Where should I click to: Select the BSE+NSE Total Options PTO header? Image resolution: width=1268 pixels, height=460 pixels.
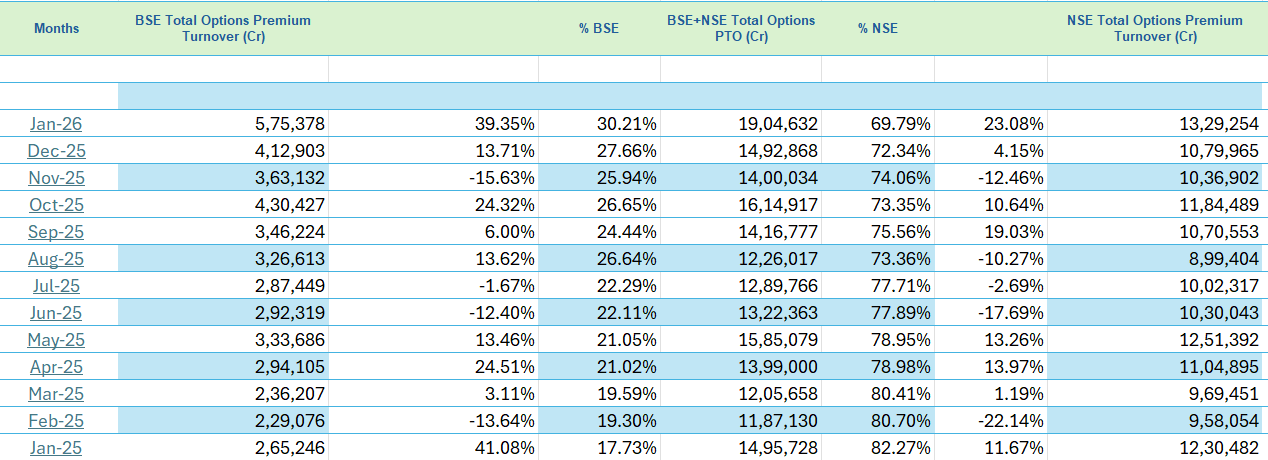coord(741,28)
